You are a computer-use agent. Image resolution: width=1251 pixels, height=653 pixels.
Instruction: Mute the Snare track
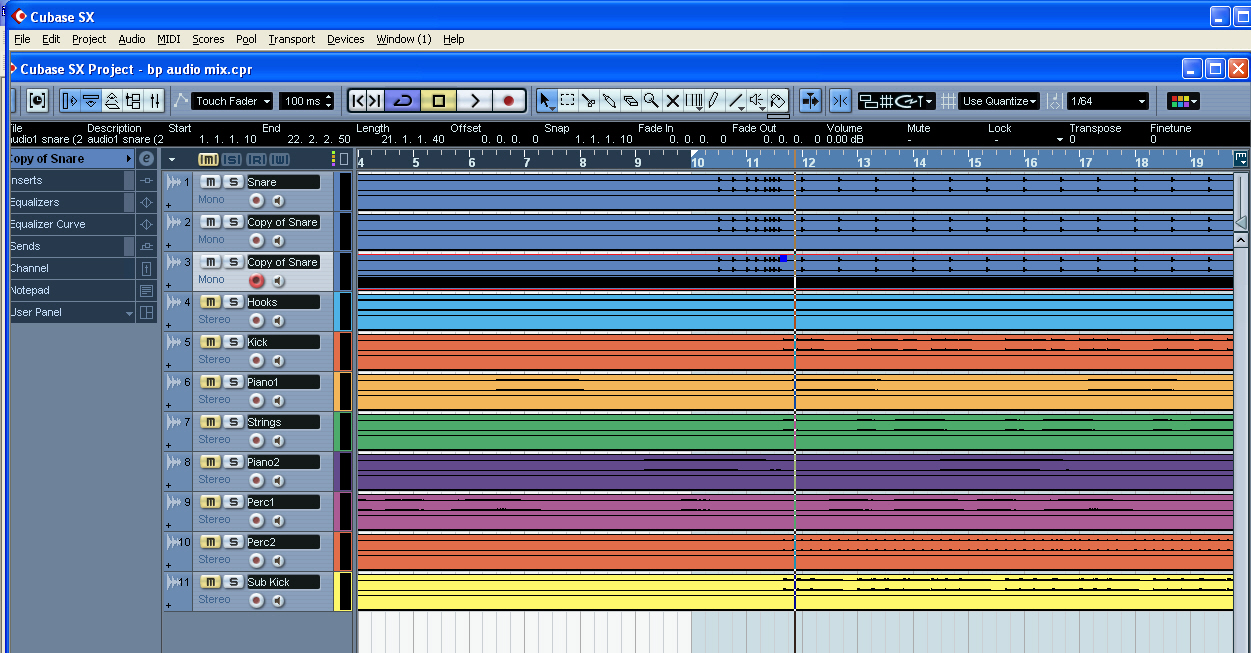(x=210, y=182)
